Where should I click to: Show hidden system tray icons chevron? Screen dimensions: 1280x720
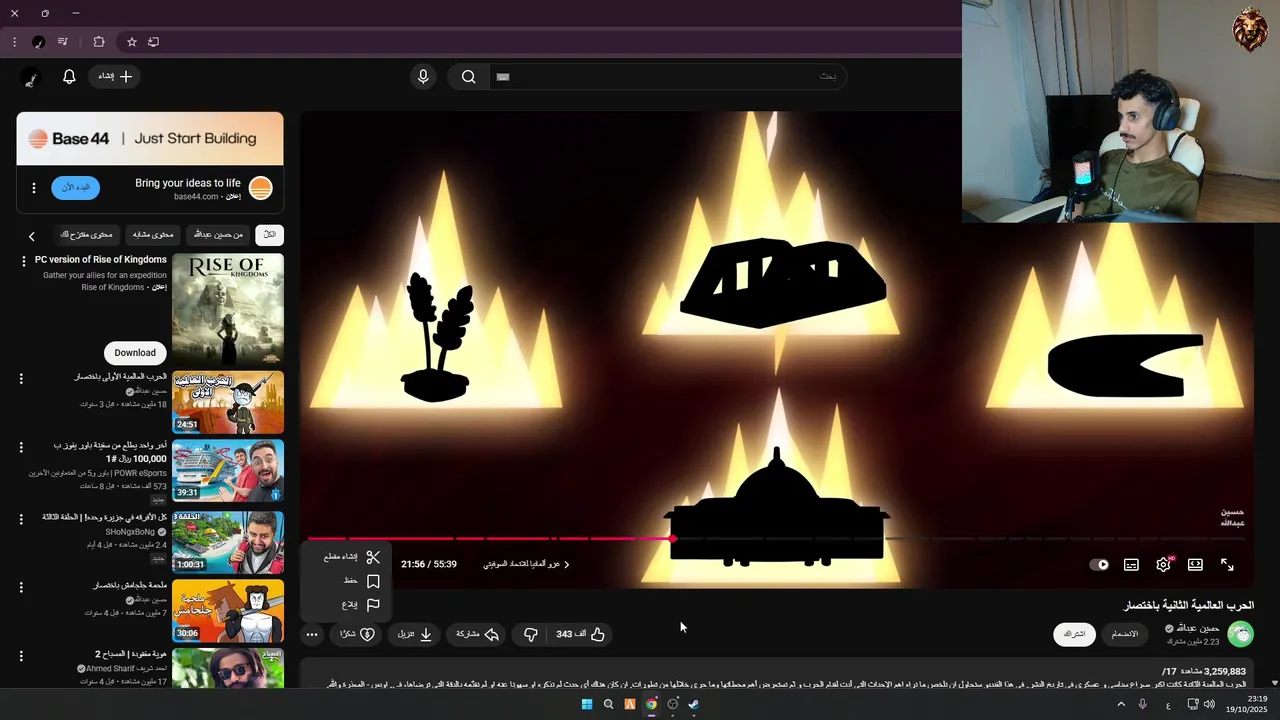[1120, 704]
